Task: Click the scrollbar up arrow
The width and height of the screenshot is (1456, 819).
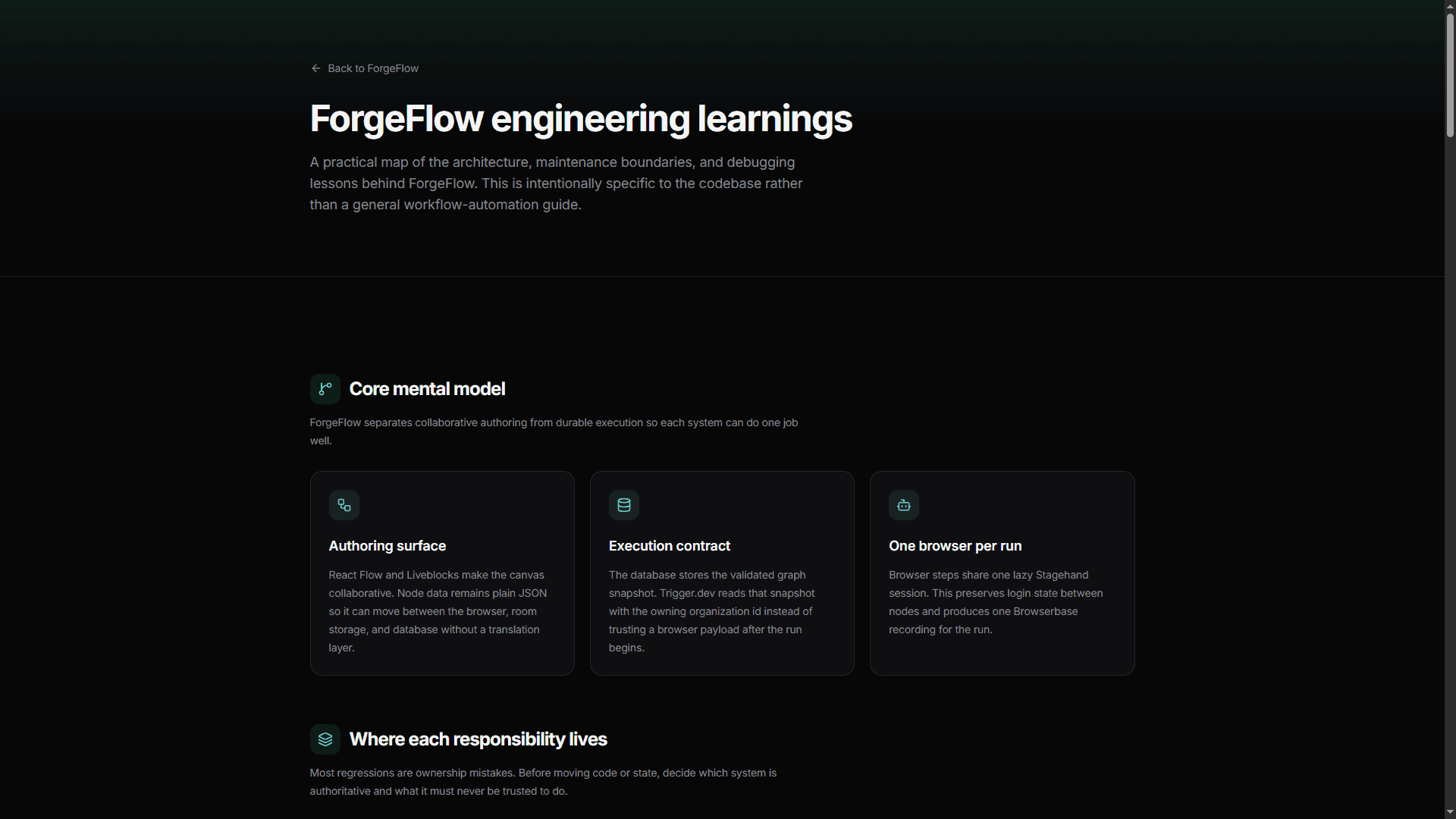Action: 1450,5
